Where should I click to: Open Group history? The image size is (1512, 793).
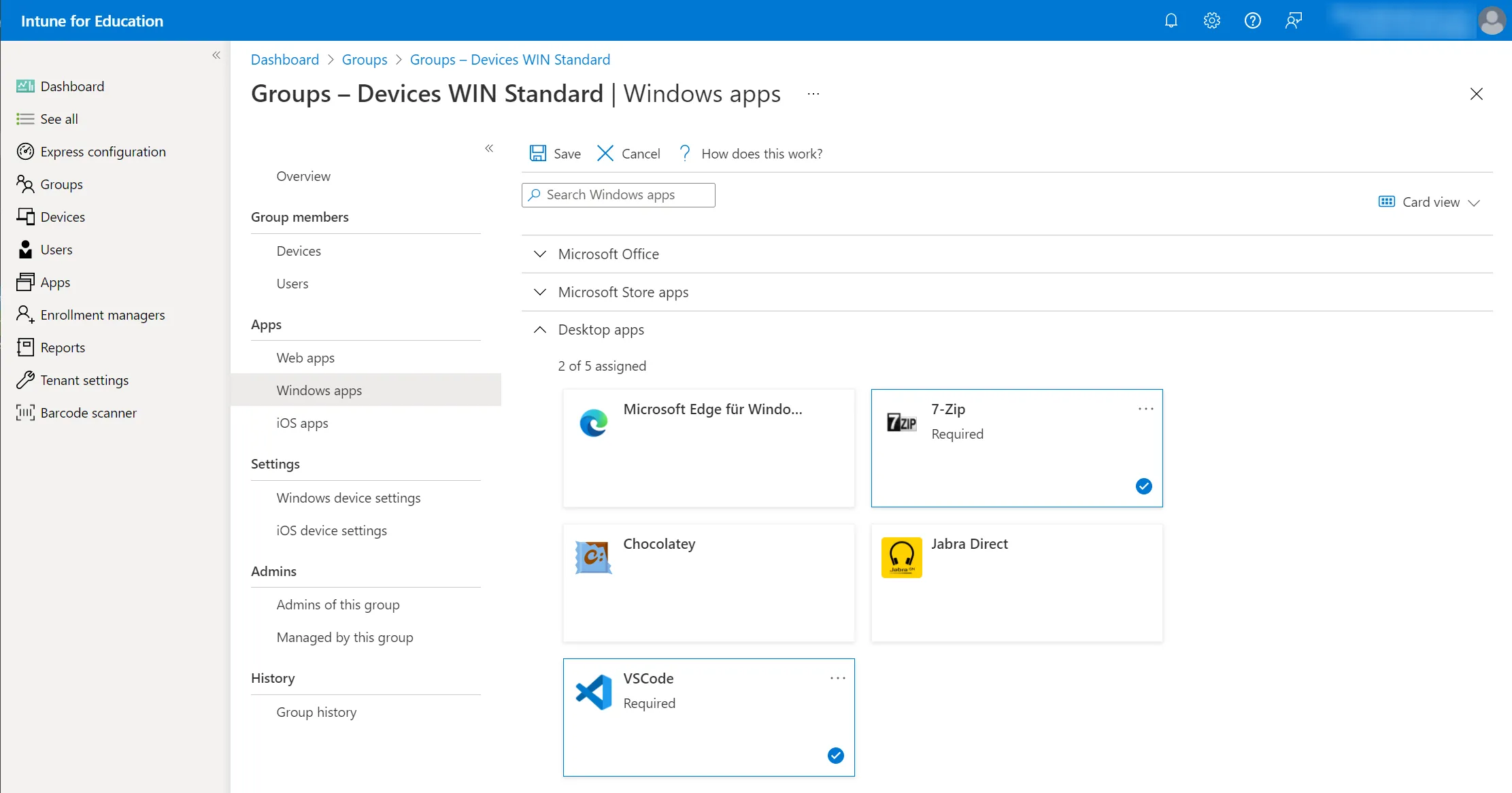point(316,712)
